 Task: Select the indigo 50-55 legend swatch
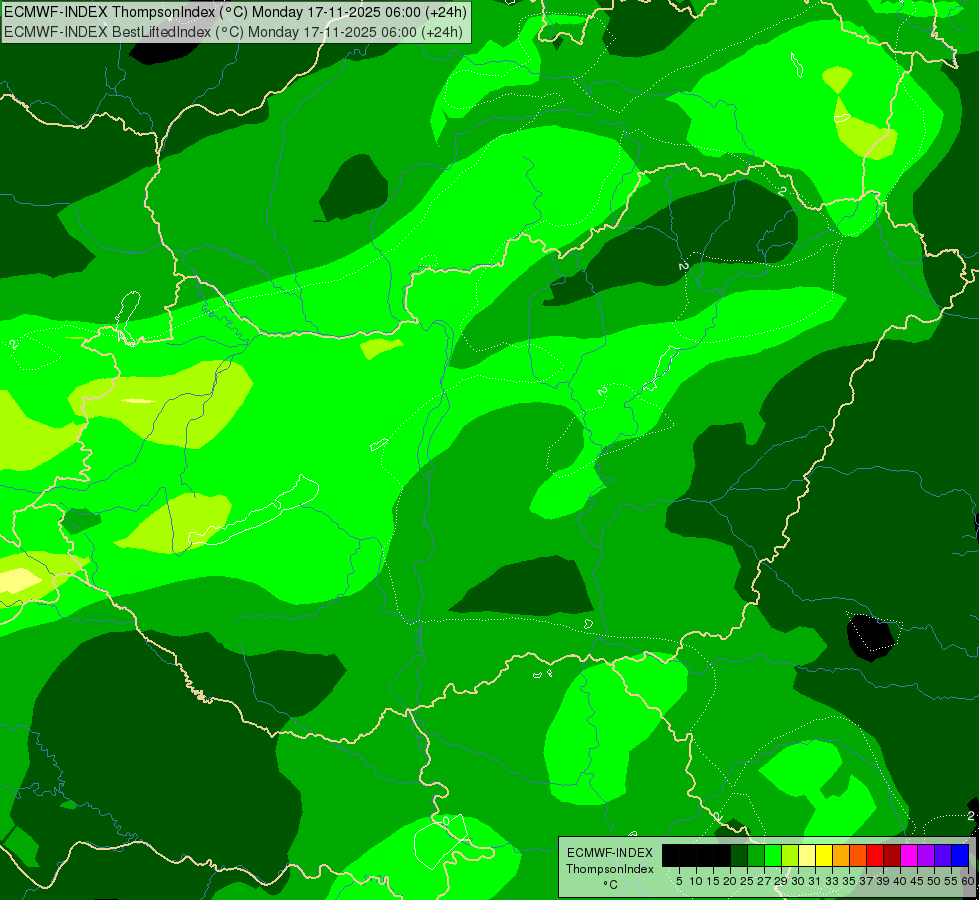pos(943,855)
